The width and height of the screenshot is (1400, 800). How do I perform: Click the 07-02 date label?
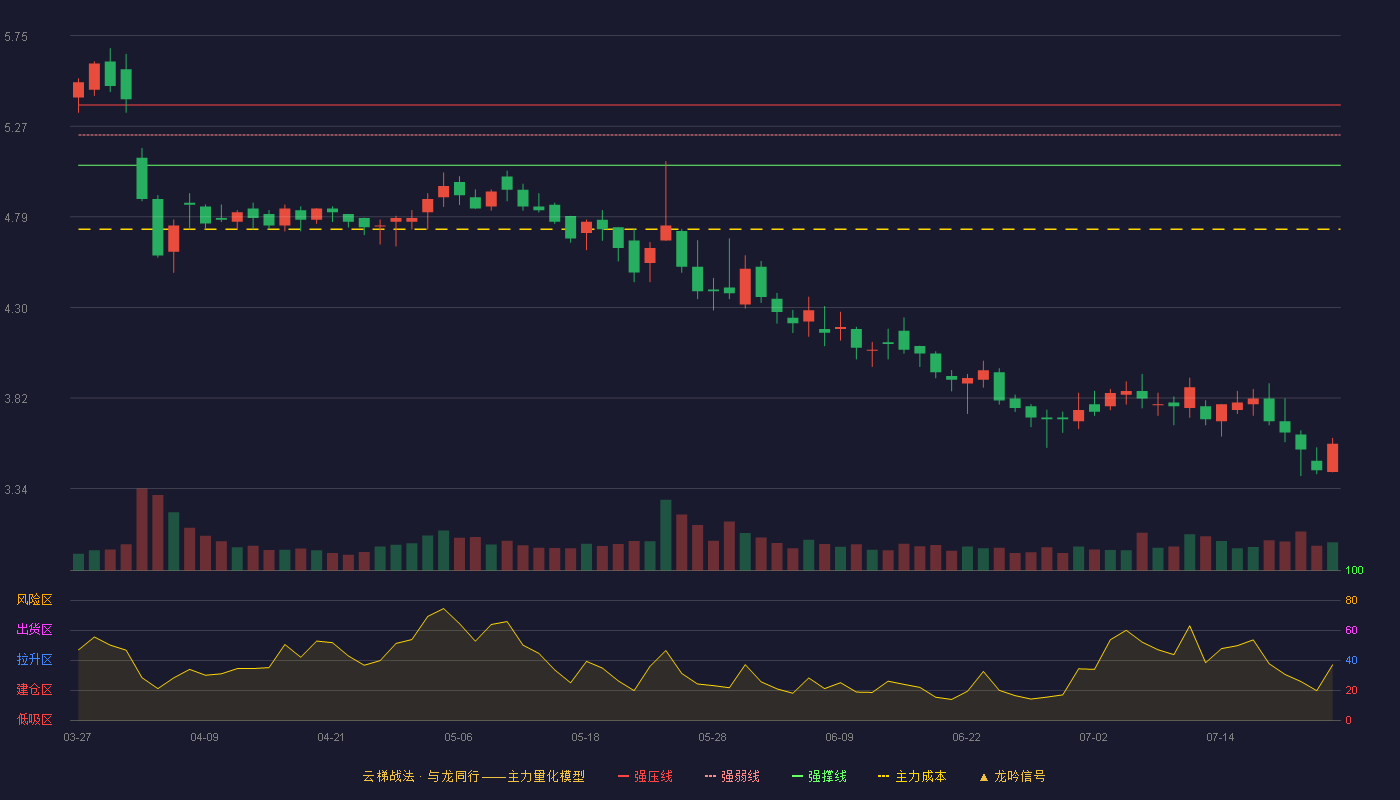tap(1093, 737)
